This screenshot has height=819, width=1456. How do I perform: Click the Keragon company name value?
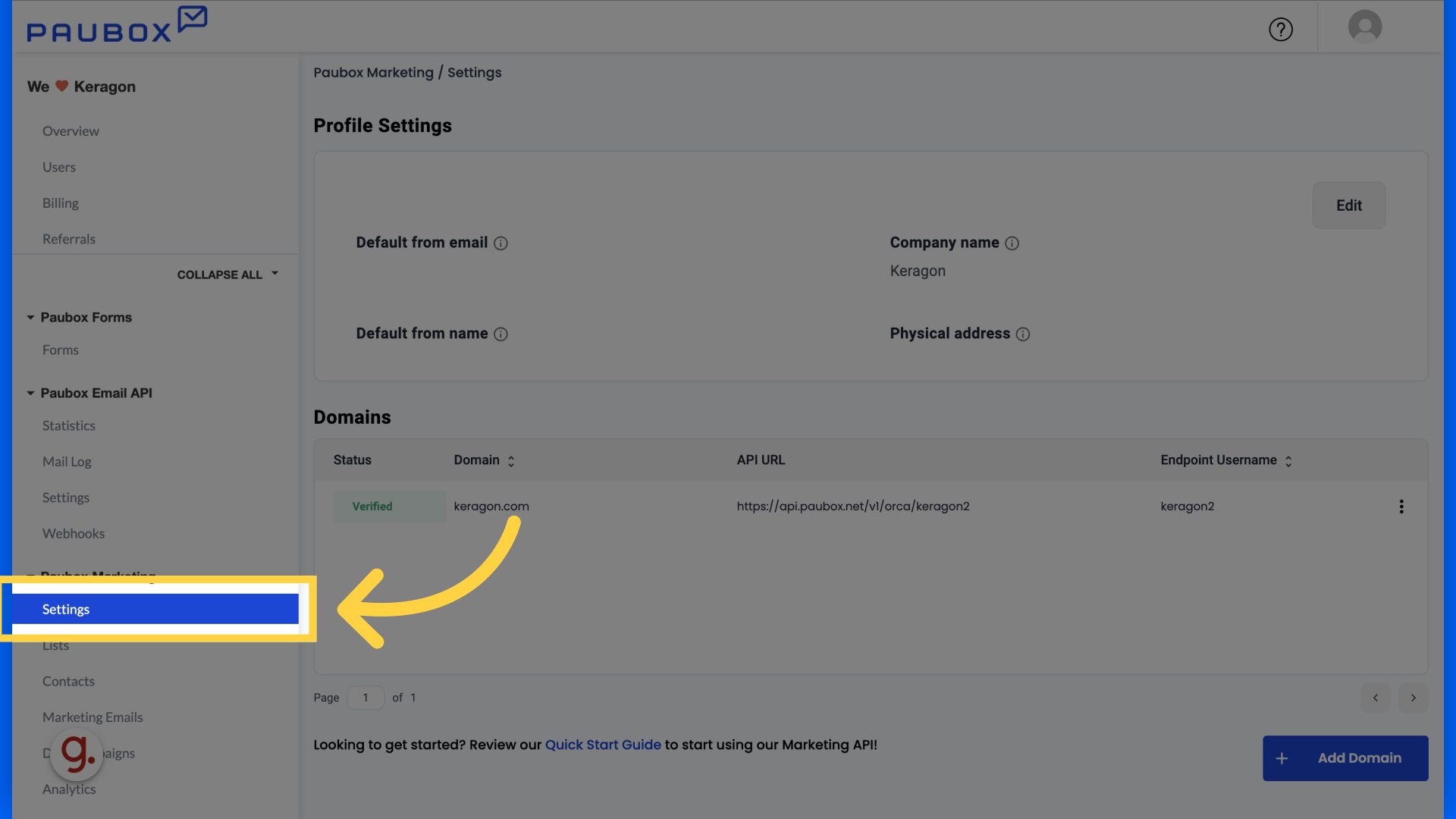918,271
